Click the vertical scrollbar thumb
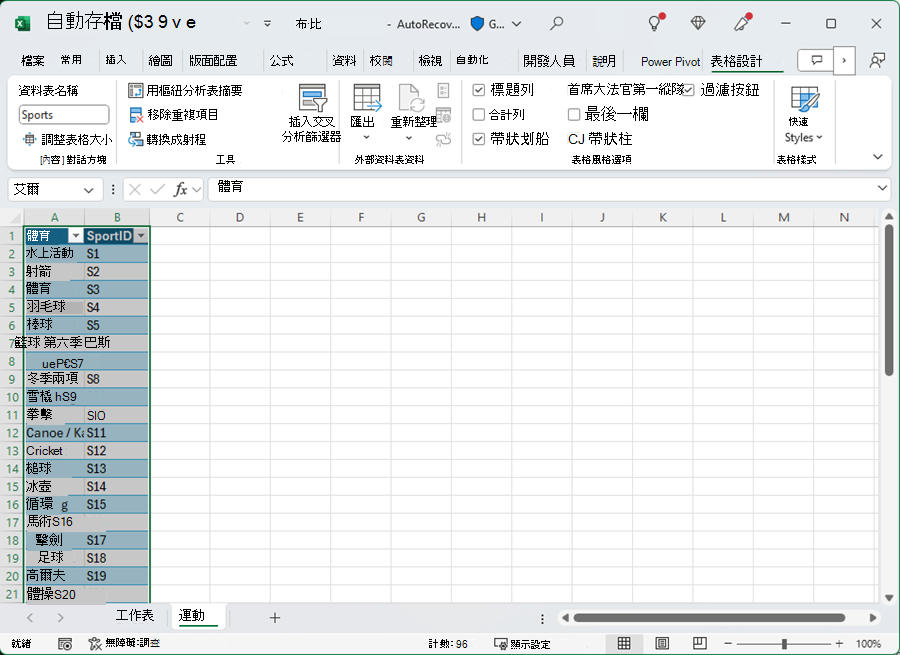Screen dimensions: 900x655 pyautogui.click(x=889, y=300)
